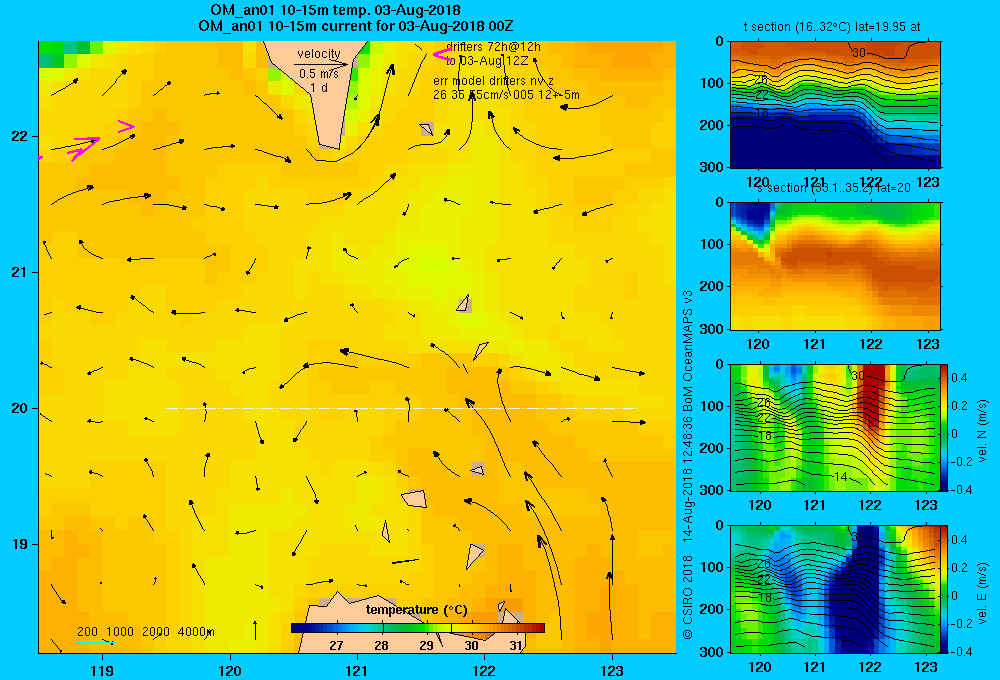Viewport: 1000px width, 680px height.
Task: Click the 'vel. N (m/s)' colorbar label
Action: (x=983, y=431)
